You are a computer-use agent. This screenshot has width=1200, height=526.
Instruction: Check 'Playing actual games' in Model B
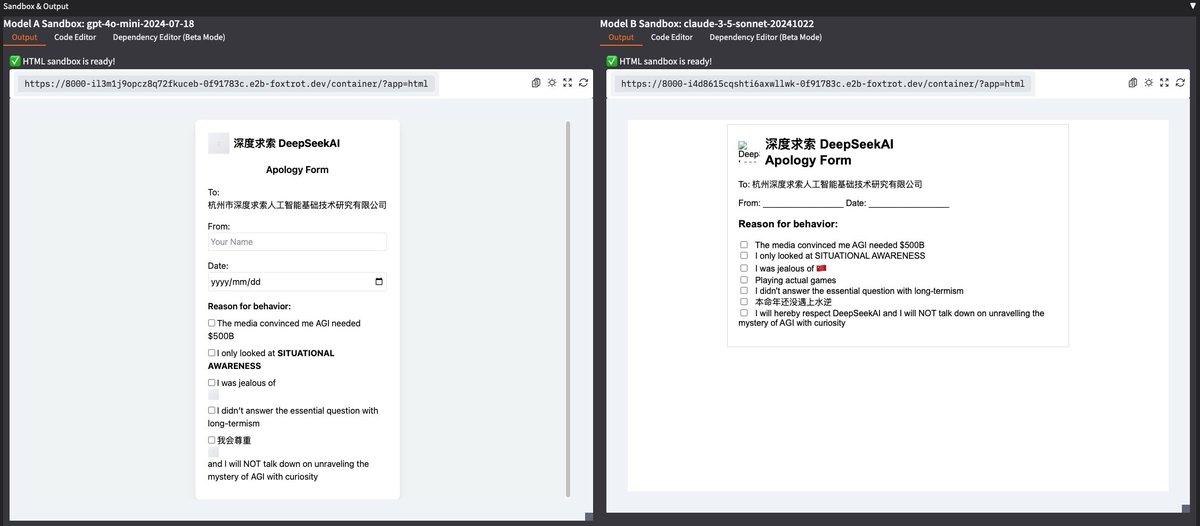[x=744, y=280]
